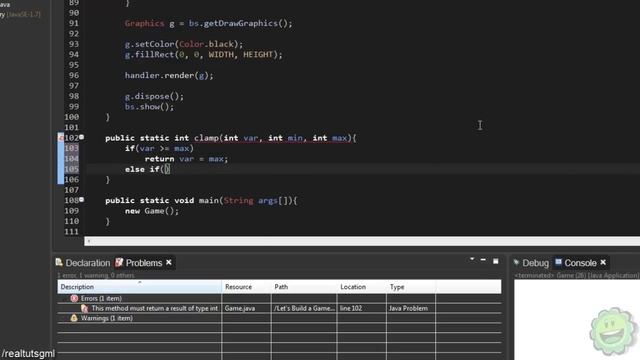640x360 pixels.
Task: Click 'return var = max;' on line 104
Action: 186,159
